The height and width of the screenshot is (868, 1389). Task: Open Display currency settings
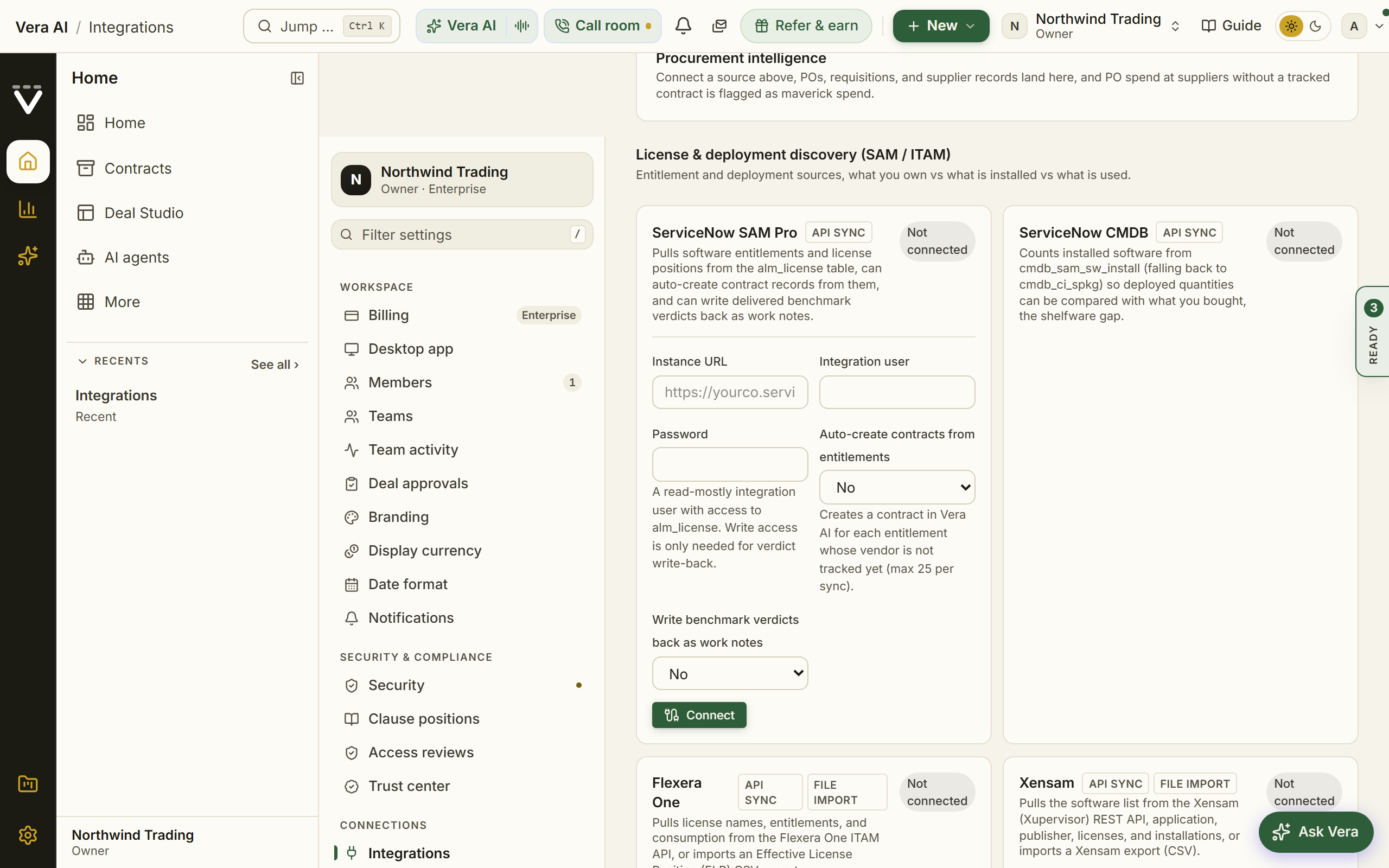click(x=462, y=551)
